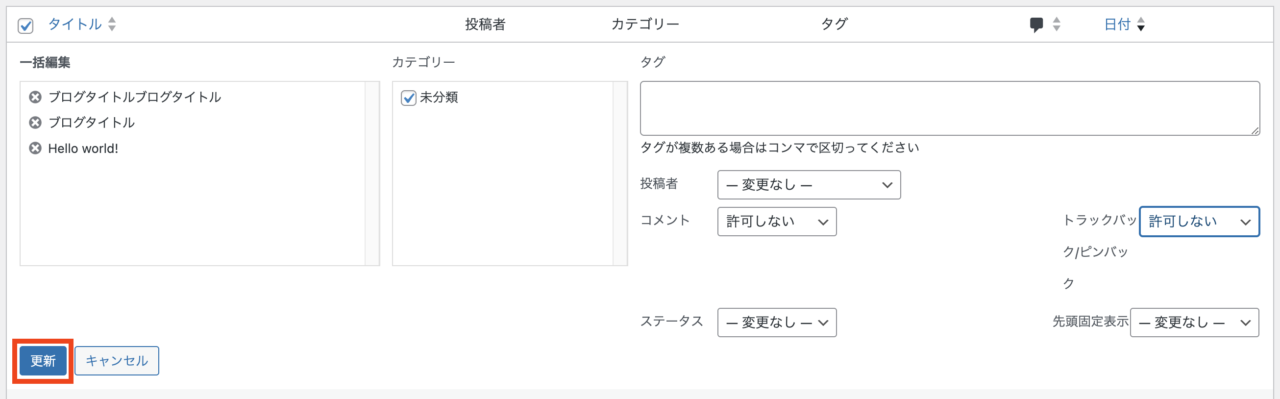
Task: Open the 先頭固定表示 dropdown
Action: 1194,322
